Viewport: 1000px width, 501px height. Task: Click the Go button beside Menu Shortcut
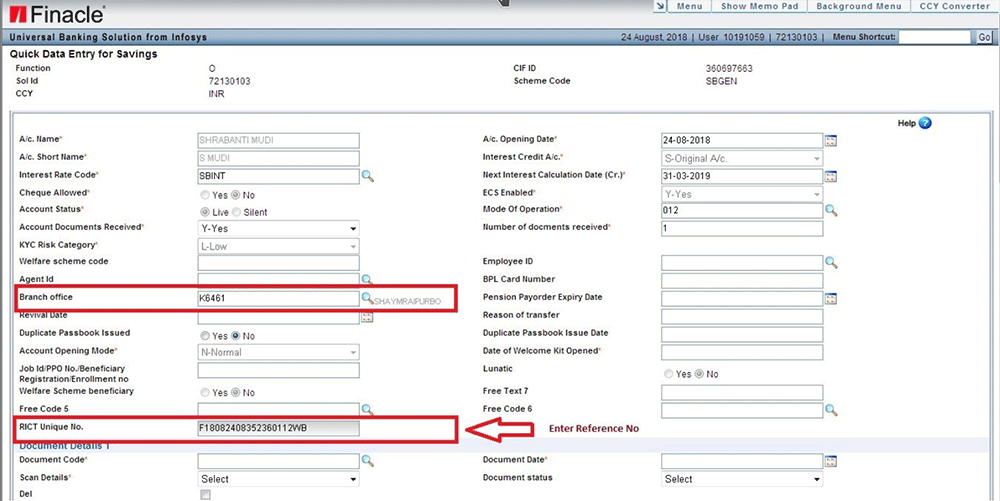(x=984, y=37)
